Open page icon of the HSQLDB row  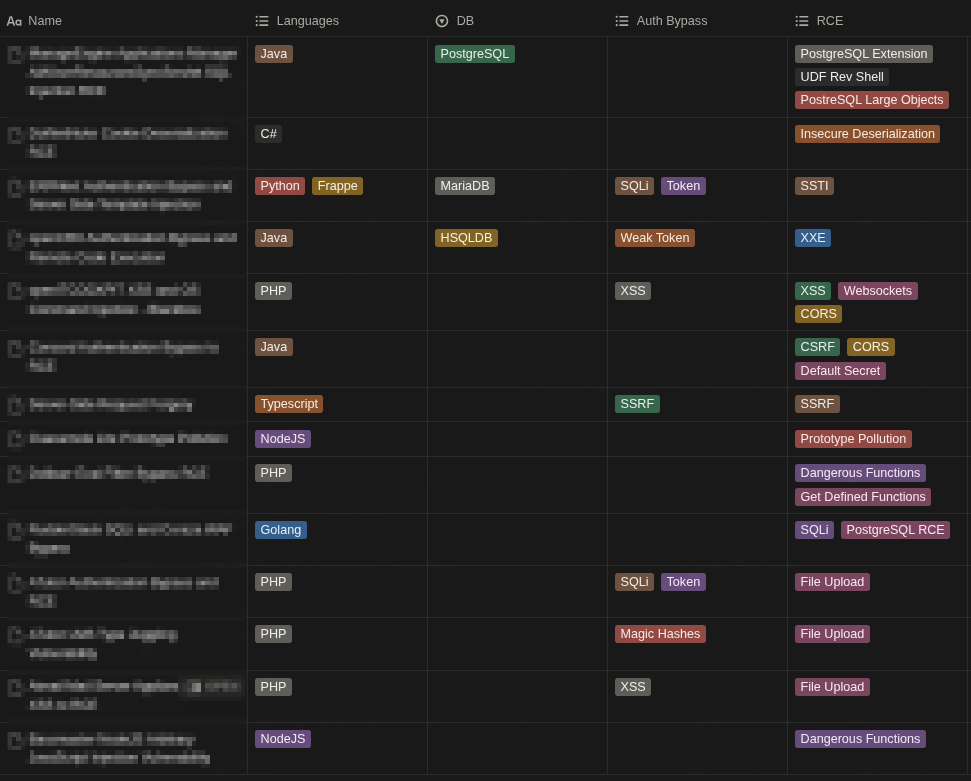point(15,239)
